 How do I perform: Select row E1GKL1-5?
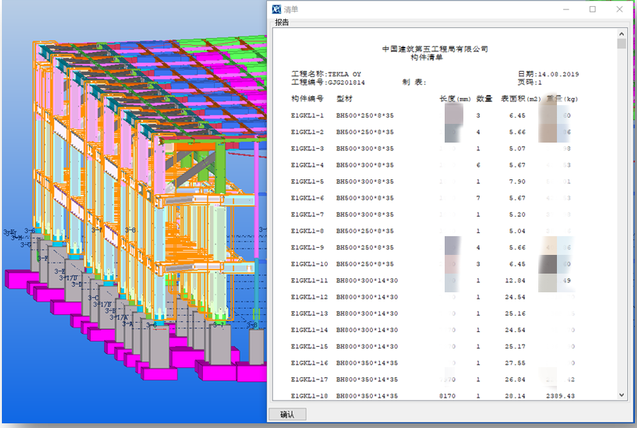(433, 182)
